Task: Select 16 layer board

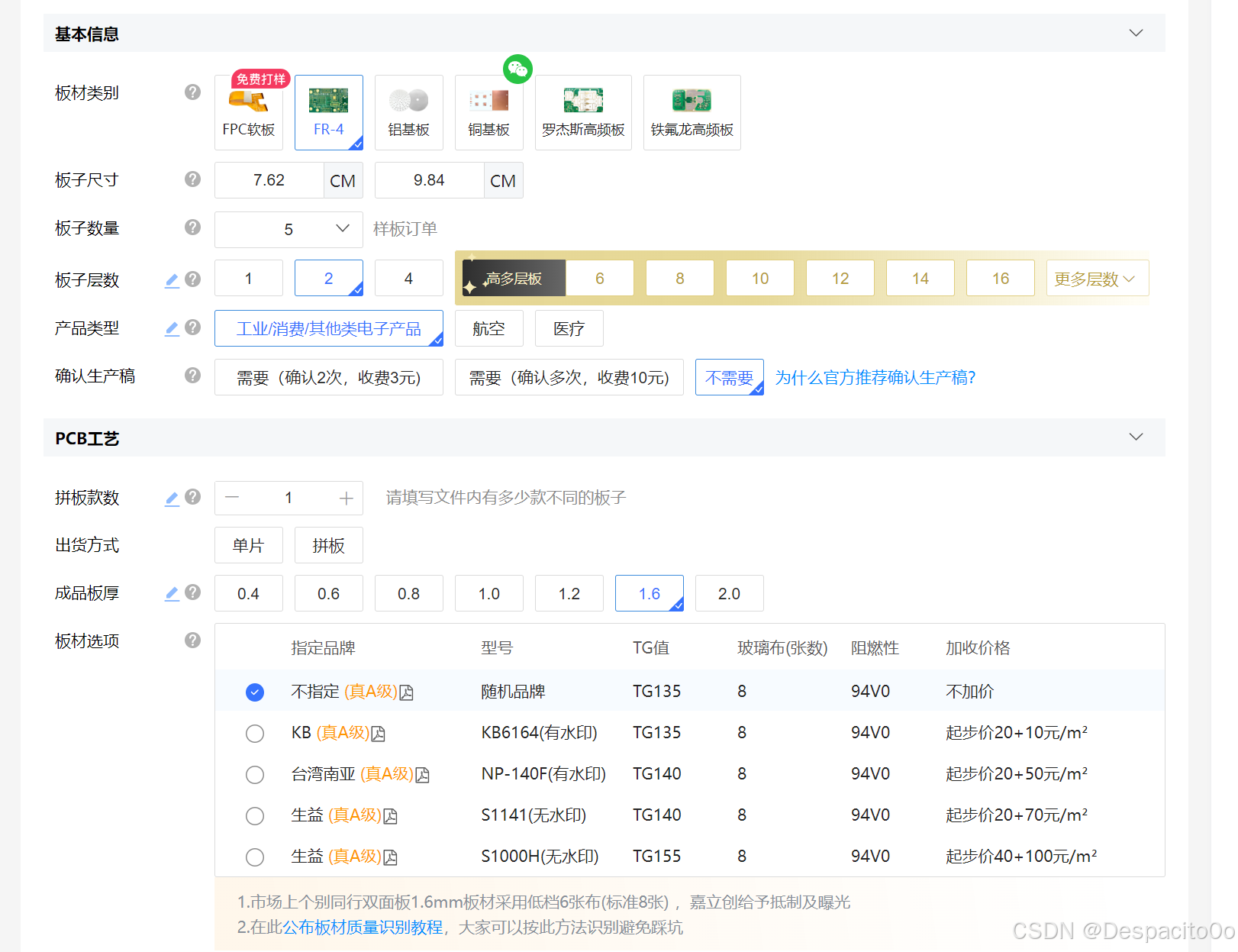Action: pyautogui.click(x=1001, y=278)
